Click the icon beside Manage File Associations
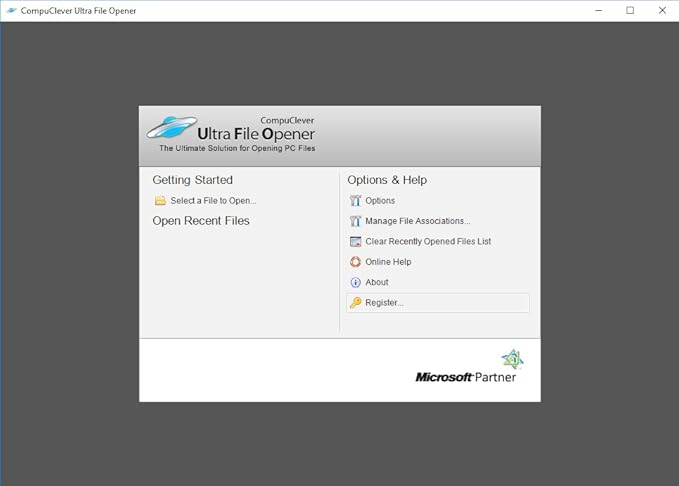This screenshot has width=679, height=486. [355, 221]
